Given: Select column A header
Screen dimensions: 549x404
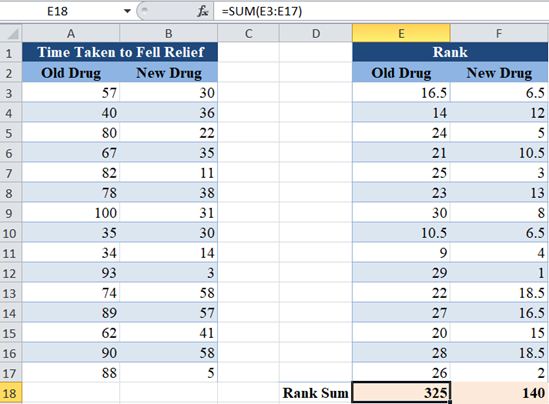Looking at the screenshot, I should (71, 34).
